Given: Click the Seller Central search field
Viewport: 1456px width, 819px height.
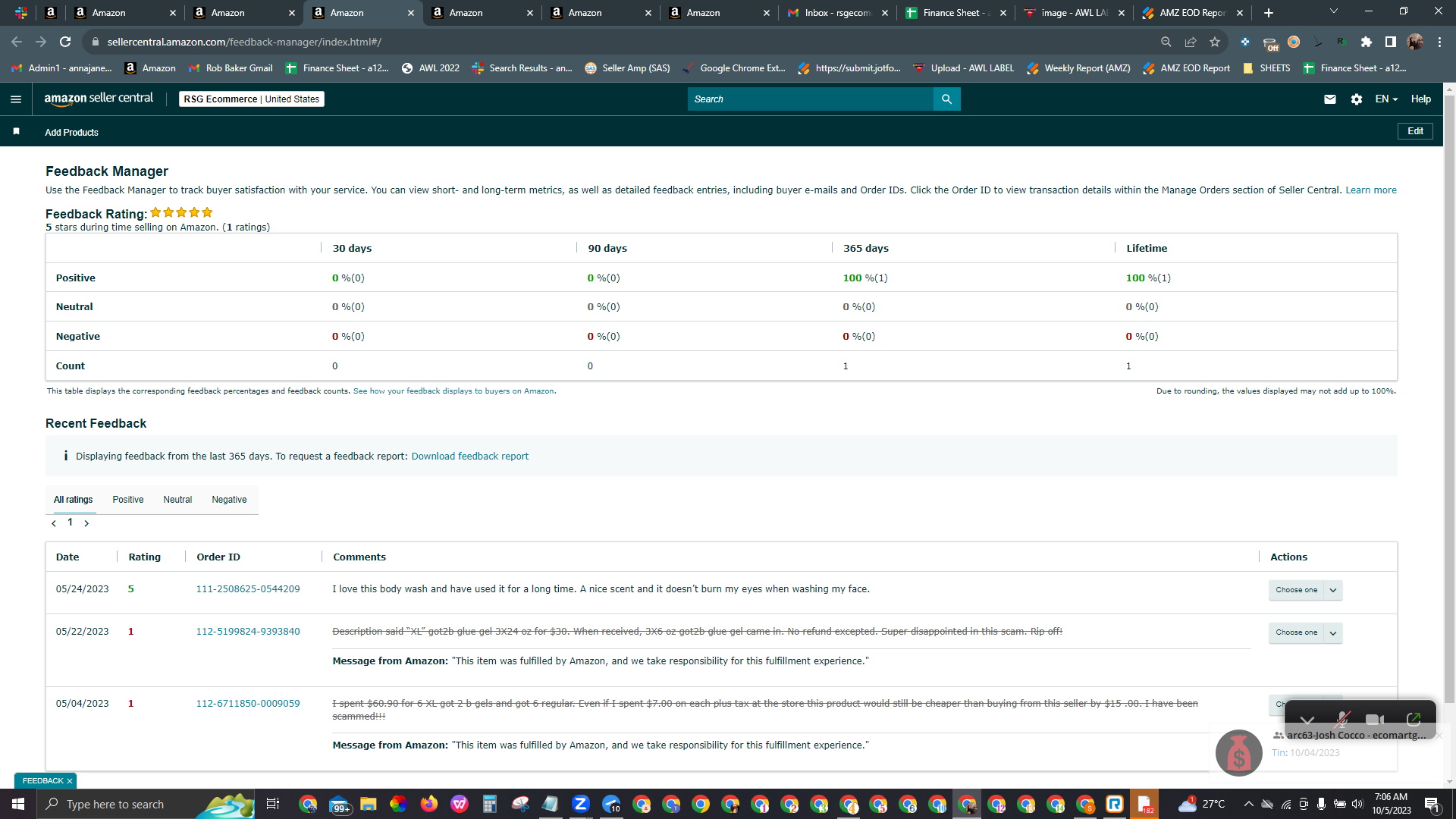Looking at the screenshot, I should point(810,99).
